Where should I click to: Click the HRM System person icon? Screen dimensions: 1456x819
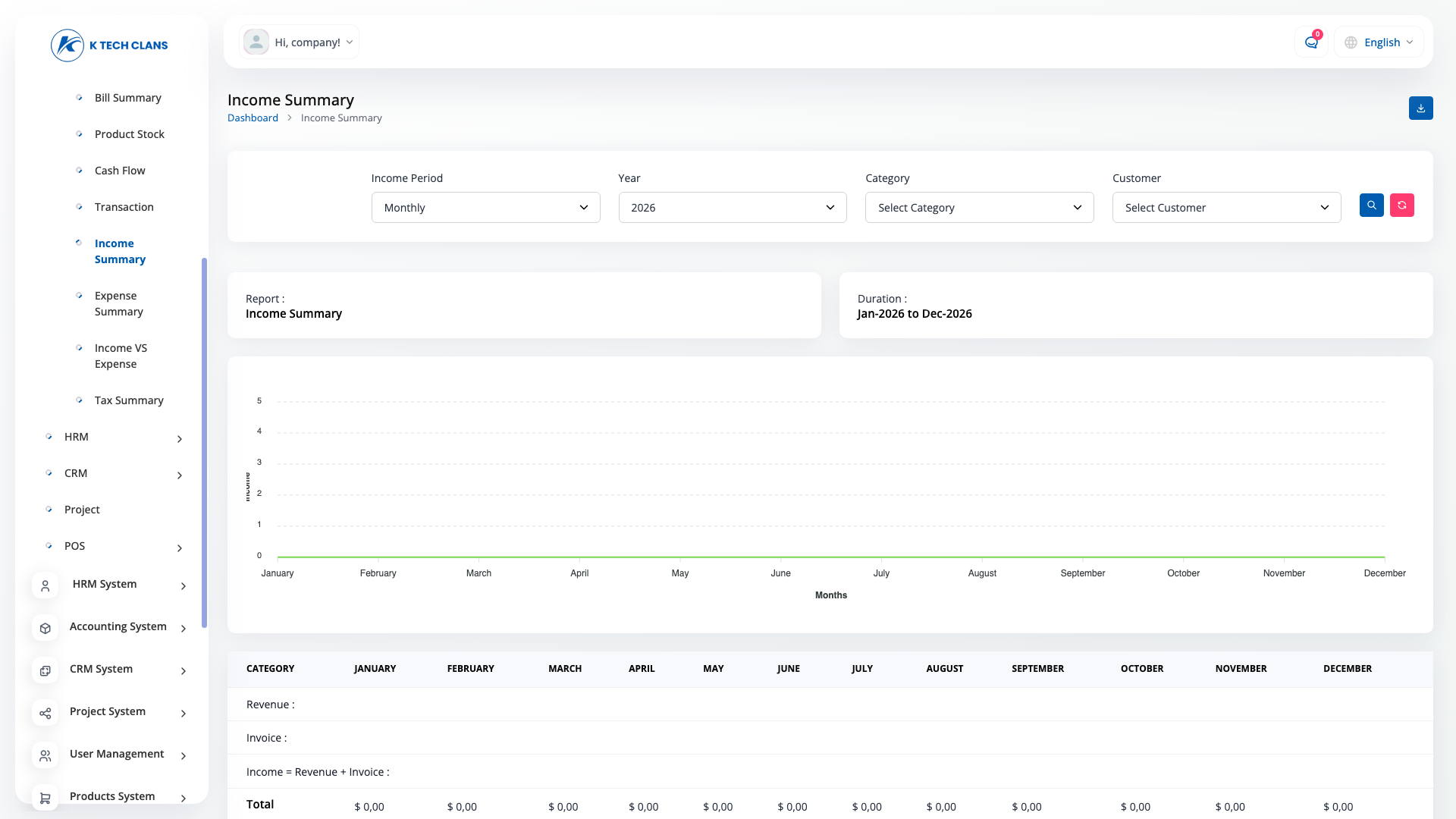click(45, 585)
